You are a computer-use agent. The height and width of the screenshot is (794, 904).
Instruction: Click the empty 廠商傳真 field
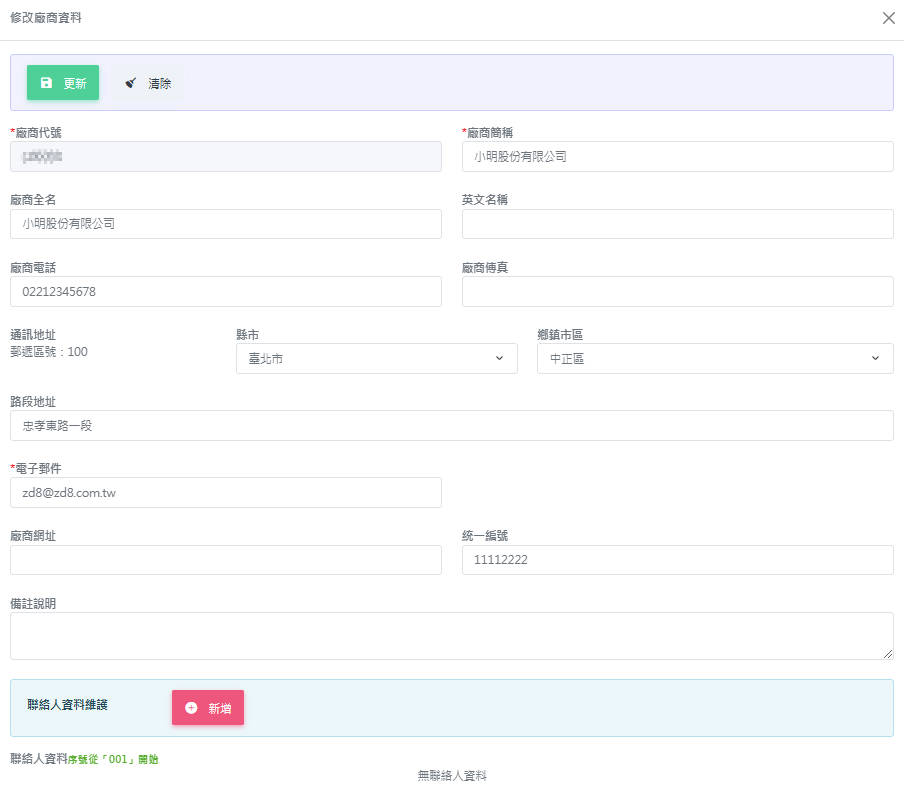(677, 291)
